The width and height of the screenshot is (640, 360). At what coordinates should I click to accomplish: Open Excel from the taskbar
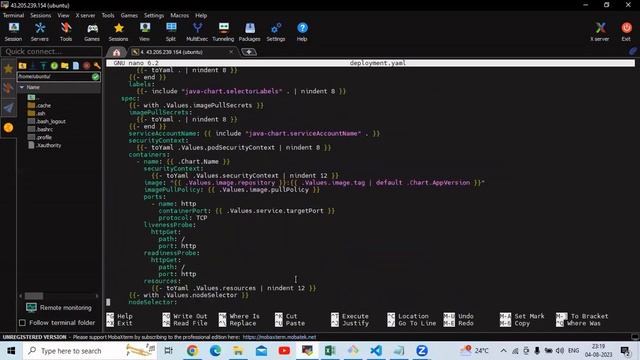330,351
